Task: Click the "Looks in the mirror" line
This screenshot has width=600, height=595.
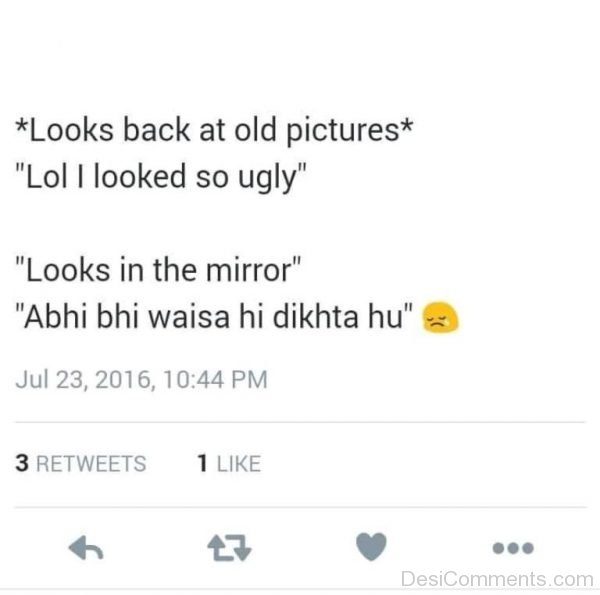Action: [x=158, y=271]
